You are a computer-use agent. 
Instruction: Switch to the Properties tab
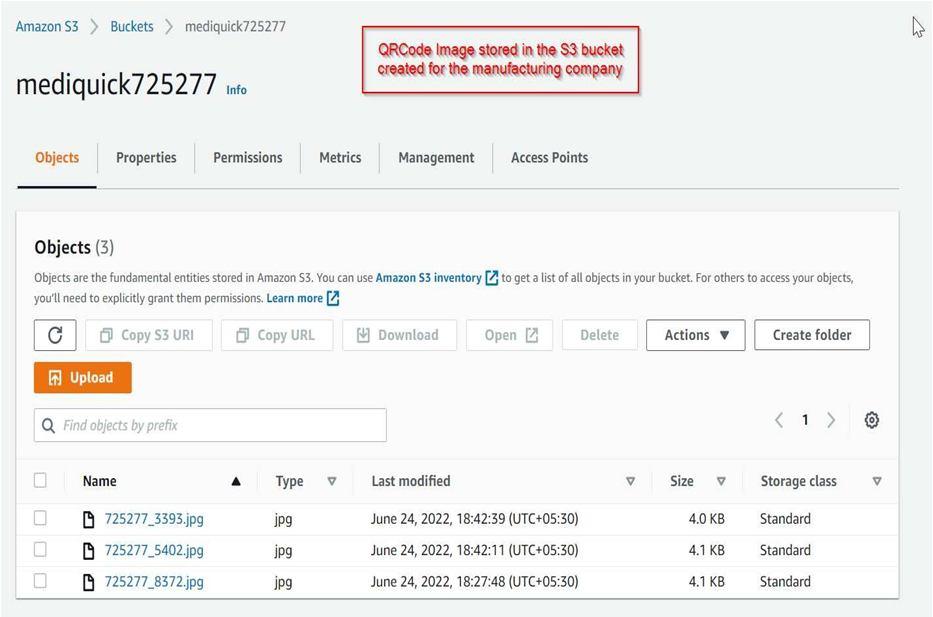click(146, 158)
